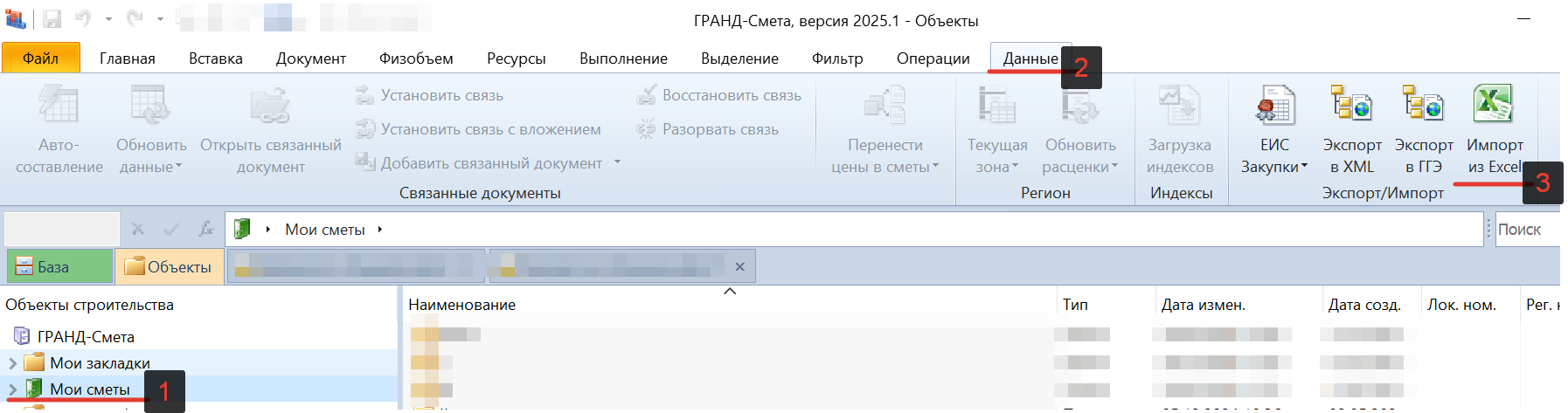Select Мои сметы tree item

[90, 389]
